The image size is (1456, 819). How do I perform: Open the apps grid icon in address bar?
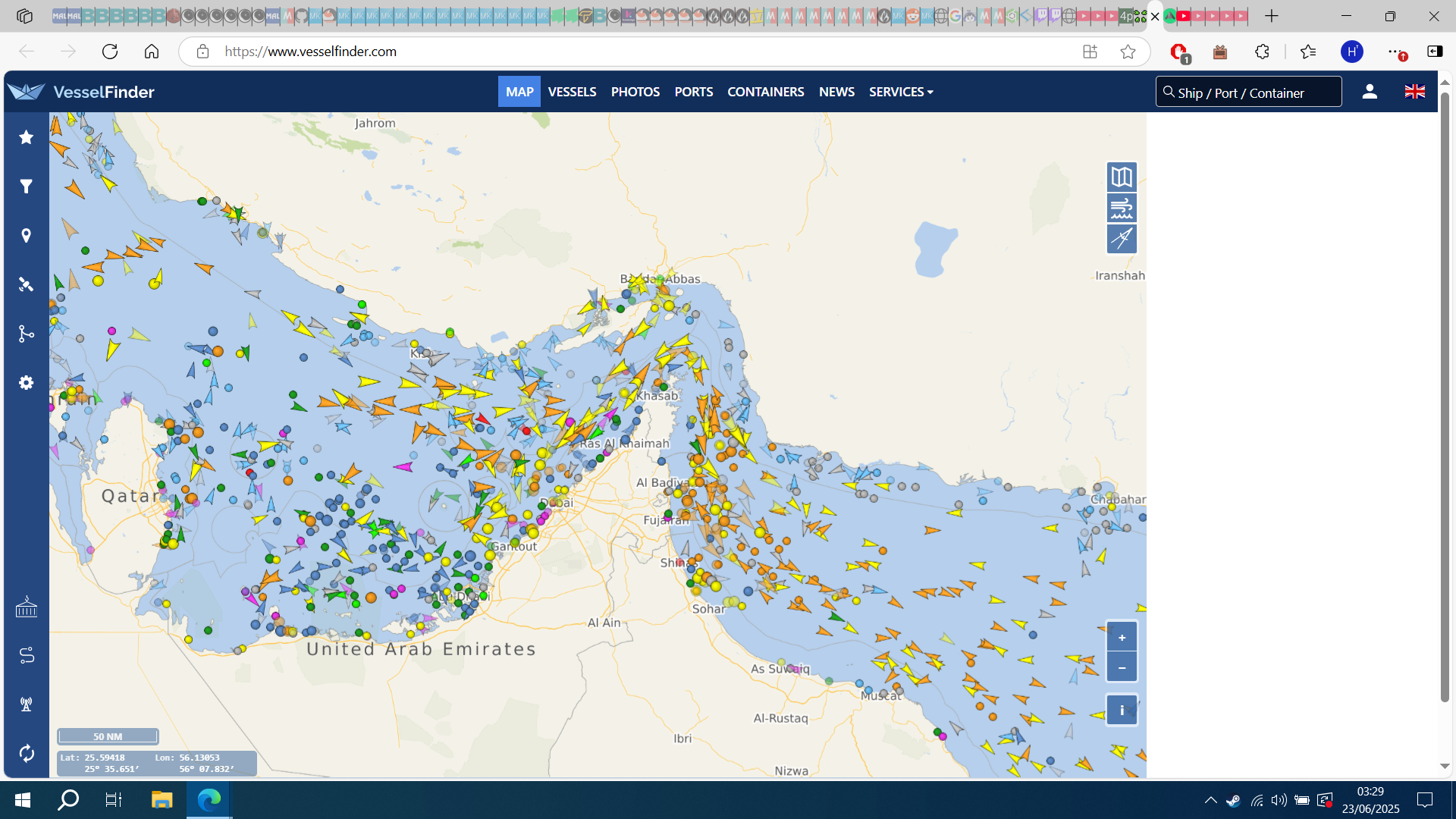pyautogui.click(x=1090, y=52)
